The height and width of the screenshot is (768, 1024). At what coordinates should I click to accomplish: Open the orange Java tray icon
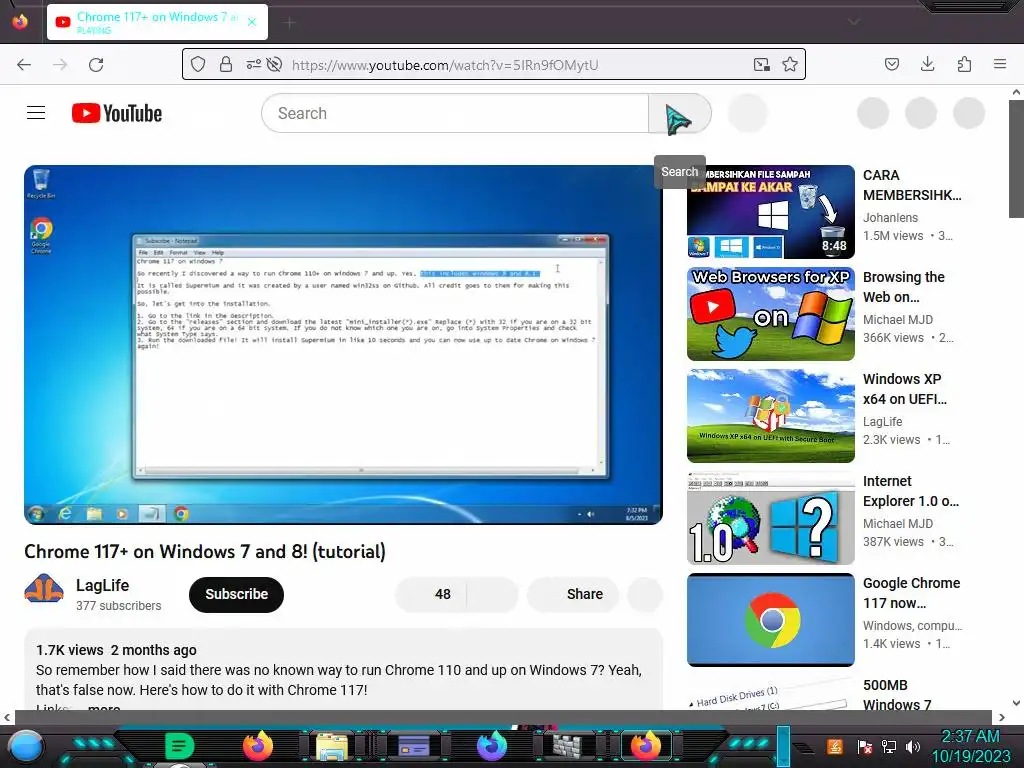835,746
